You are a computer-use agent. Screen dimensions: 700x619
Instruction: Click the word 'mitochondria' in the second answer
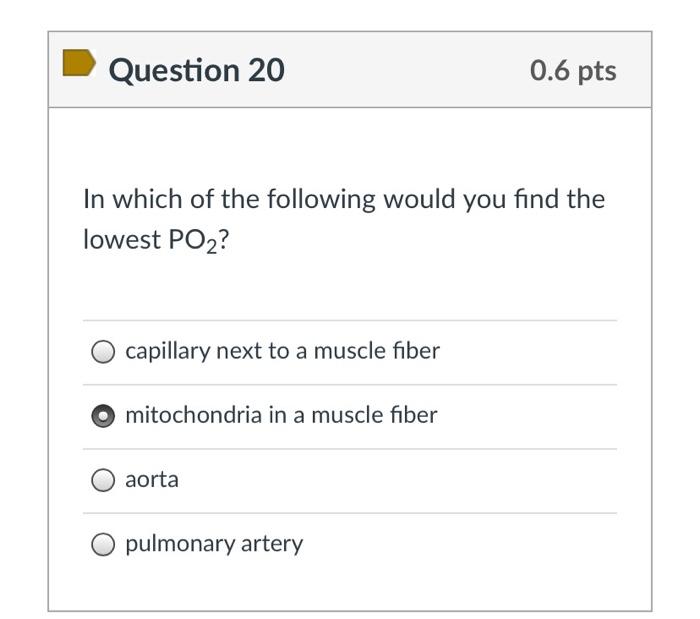click(193, 415)
